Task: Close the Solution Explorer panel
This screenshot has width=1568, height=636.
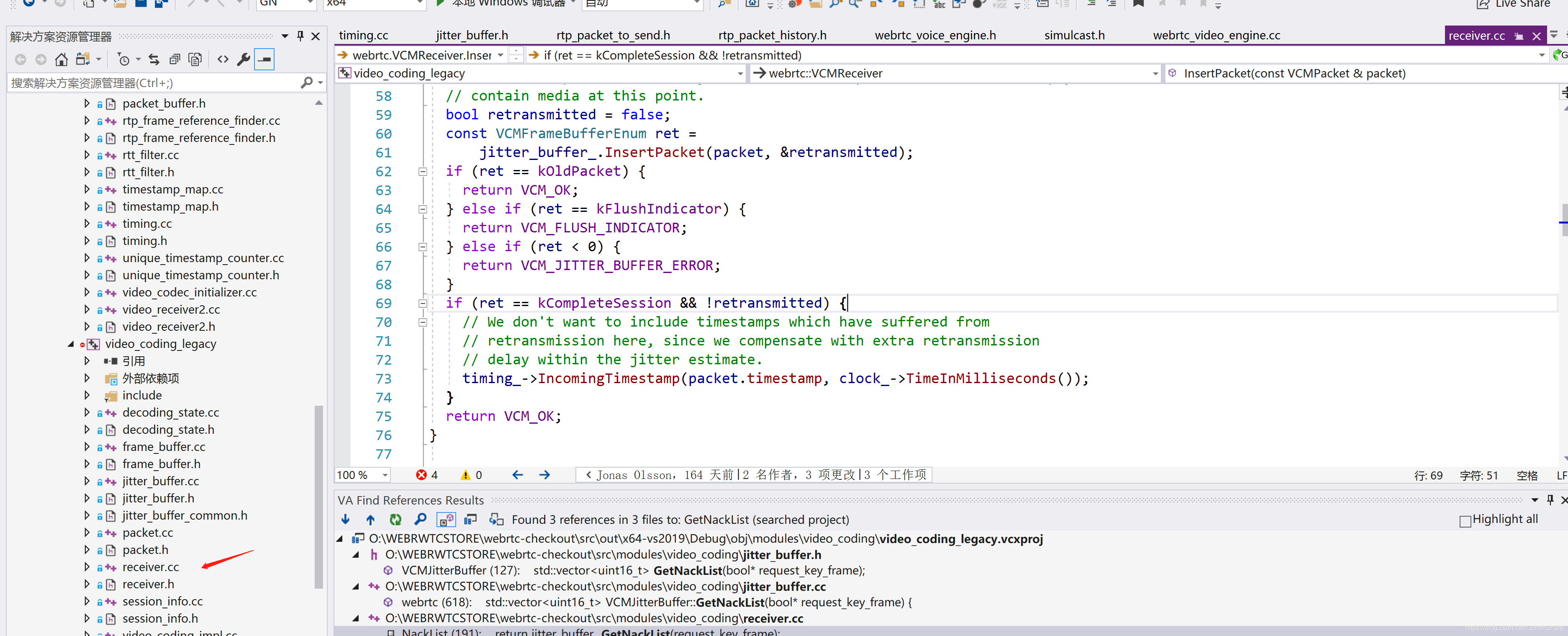Action: click(315, 36)
